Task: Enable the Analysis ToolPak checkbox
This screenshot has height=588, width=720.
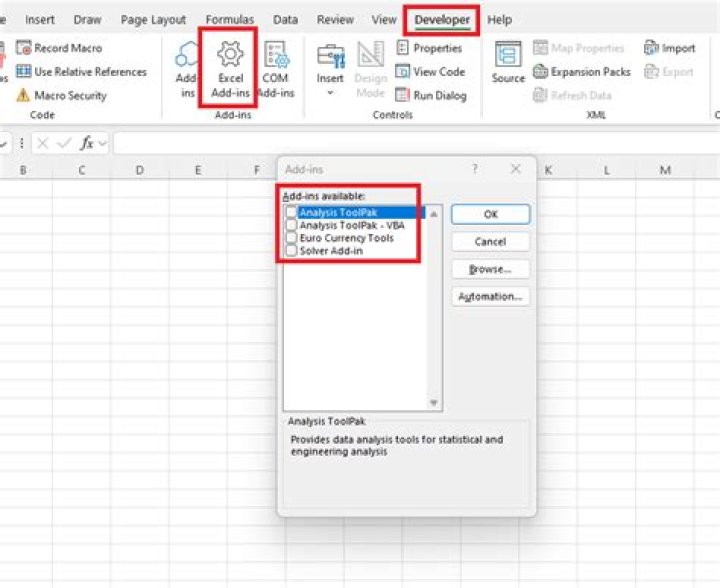Action: coord(291,212)
